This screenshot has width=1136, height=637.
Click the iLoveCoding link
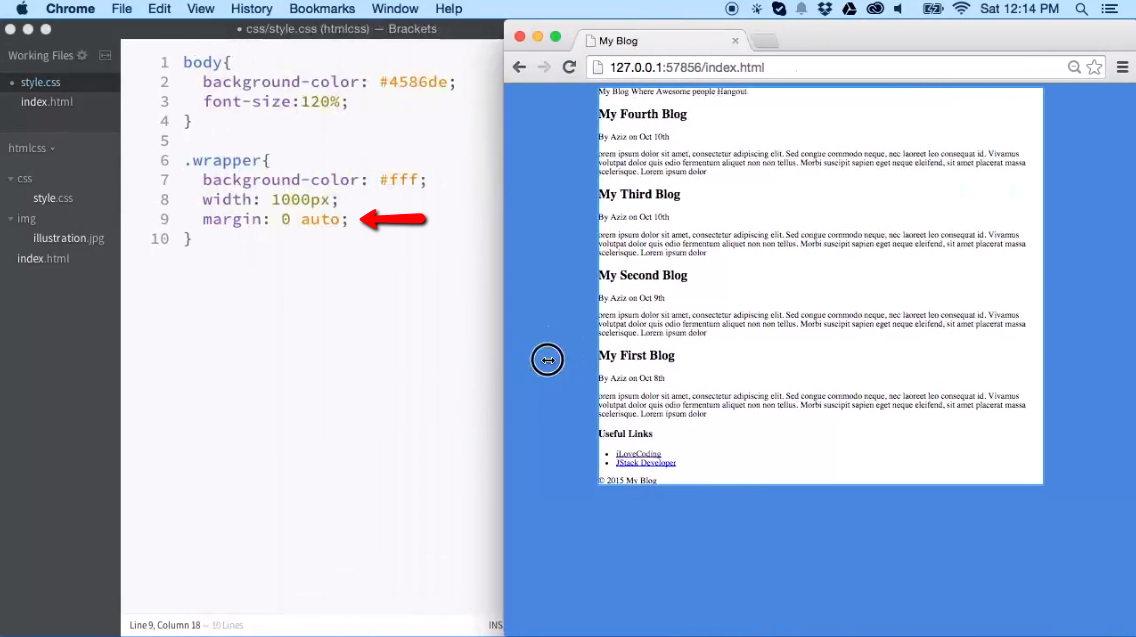(x=638, y=453)
